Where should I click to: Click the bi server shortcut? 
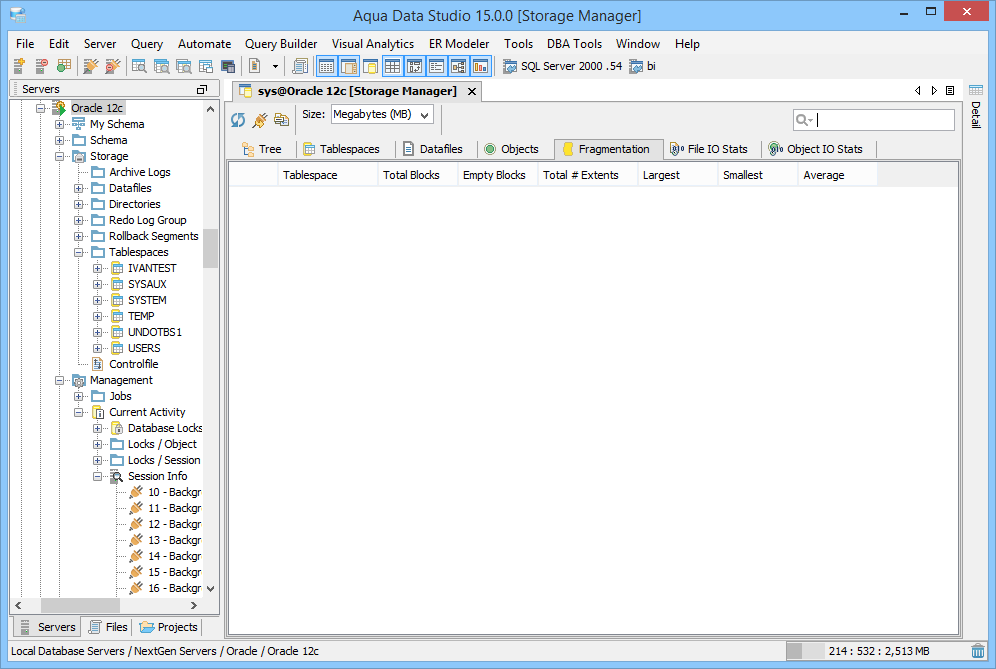643,66
